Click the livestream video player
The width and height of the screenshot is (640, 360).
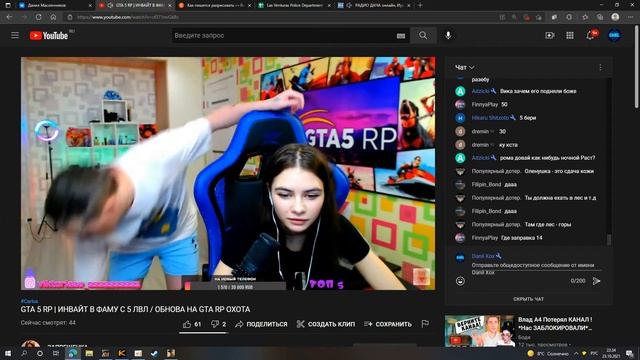(228, 173)
